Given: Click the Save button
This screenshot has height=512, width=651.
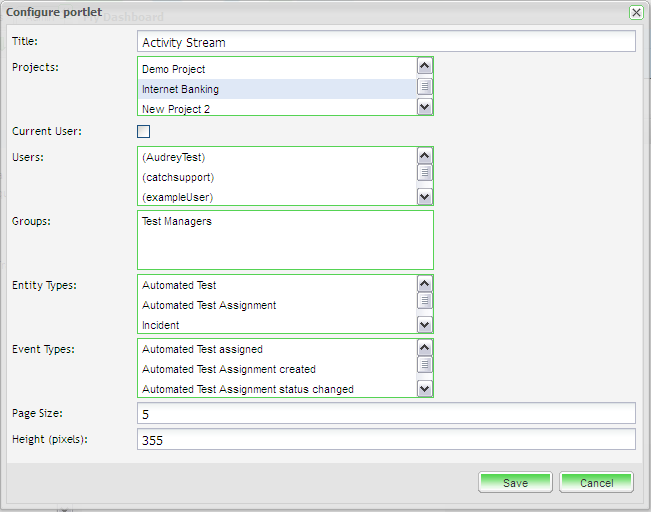Looking at the screenshot, I should (x=515, y=483).
